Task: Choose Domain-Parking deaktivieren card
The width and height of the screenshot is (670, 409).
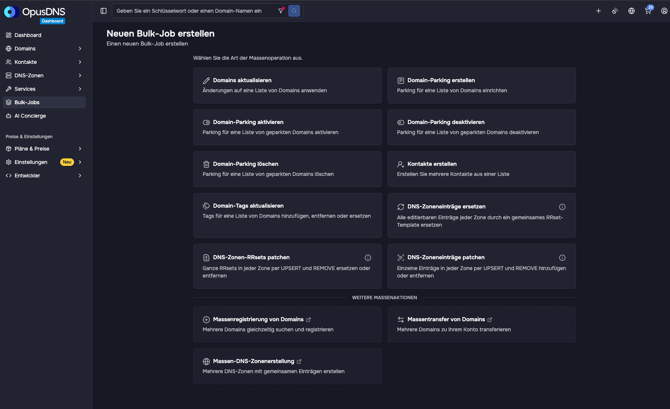Action: pyautogui.click(x=482, y=127)
